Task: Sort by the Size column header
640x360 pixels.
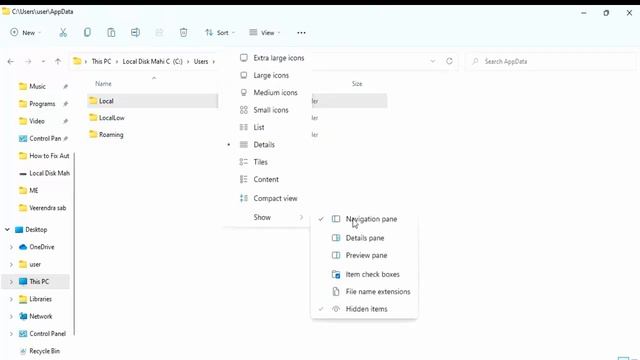Action: (x=357, y=84)
